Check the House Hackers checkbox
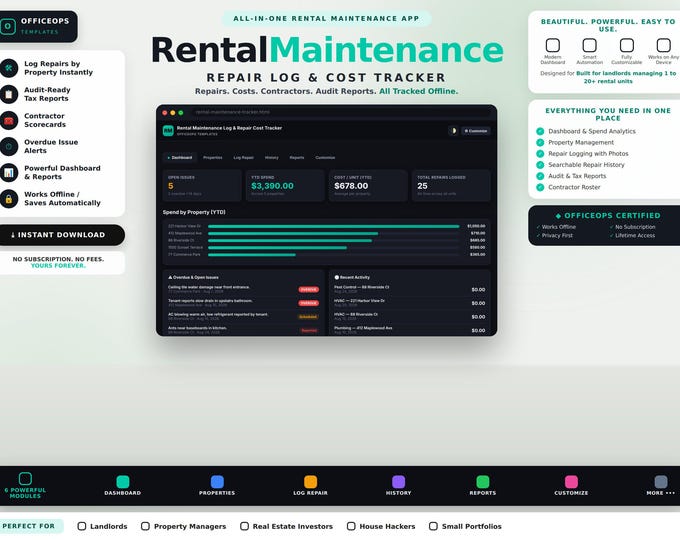Viewport: 680px width, 540px height. [x=351, y=526]
